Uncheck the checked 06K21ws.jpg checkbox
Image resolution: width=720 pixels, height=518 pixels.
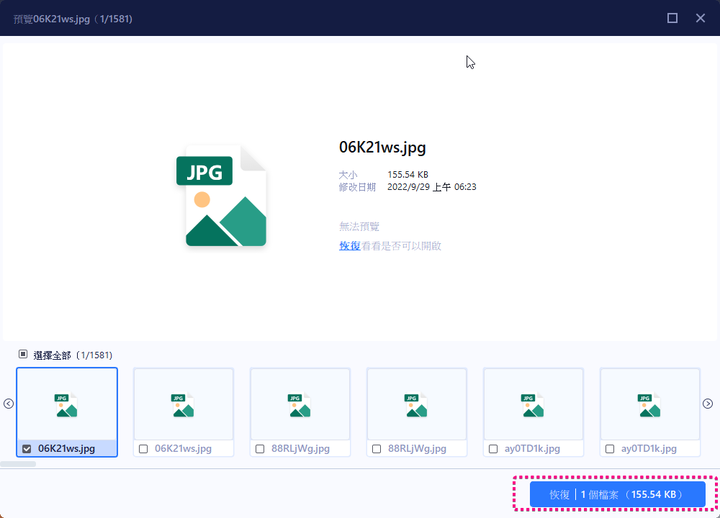[27, 449]
